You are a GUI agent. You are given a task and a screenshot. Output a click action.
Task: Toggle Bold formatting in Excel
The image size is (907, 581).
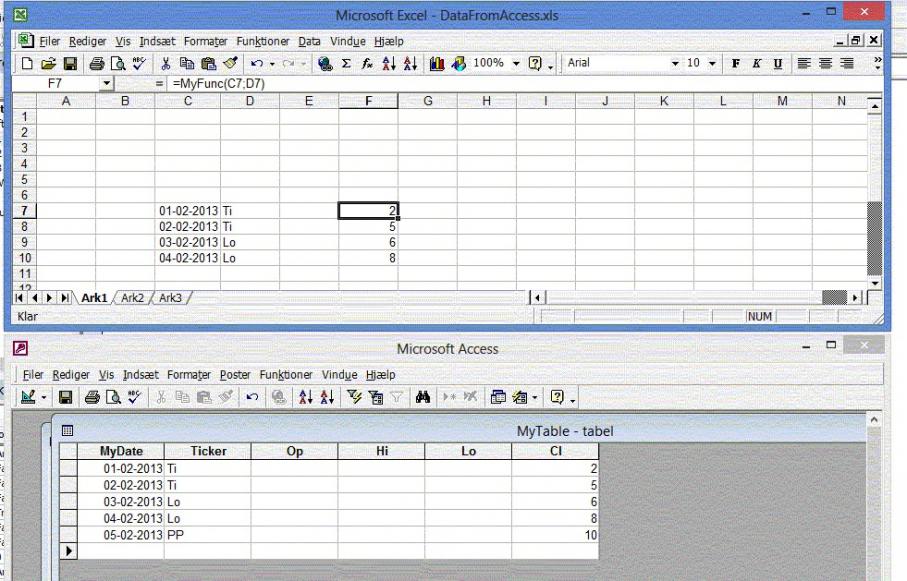[x=735, y=64]
